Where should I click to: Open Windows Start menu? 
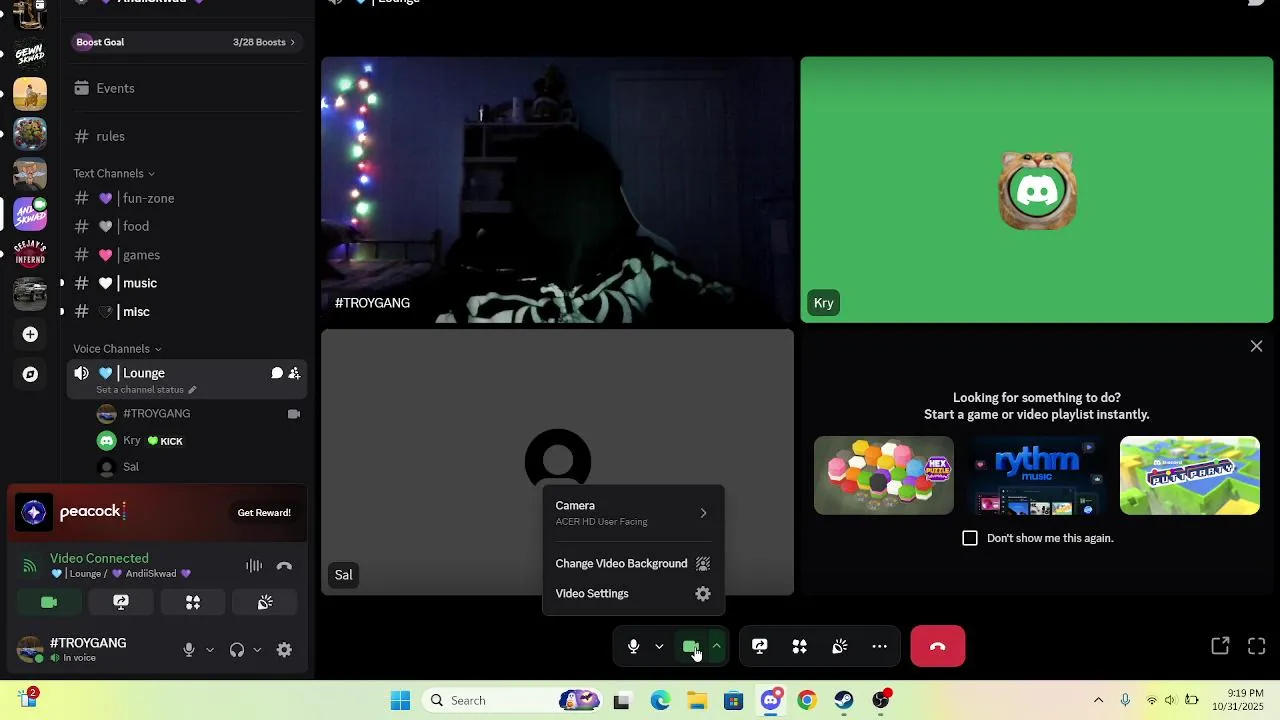click(x=400, y=701)
